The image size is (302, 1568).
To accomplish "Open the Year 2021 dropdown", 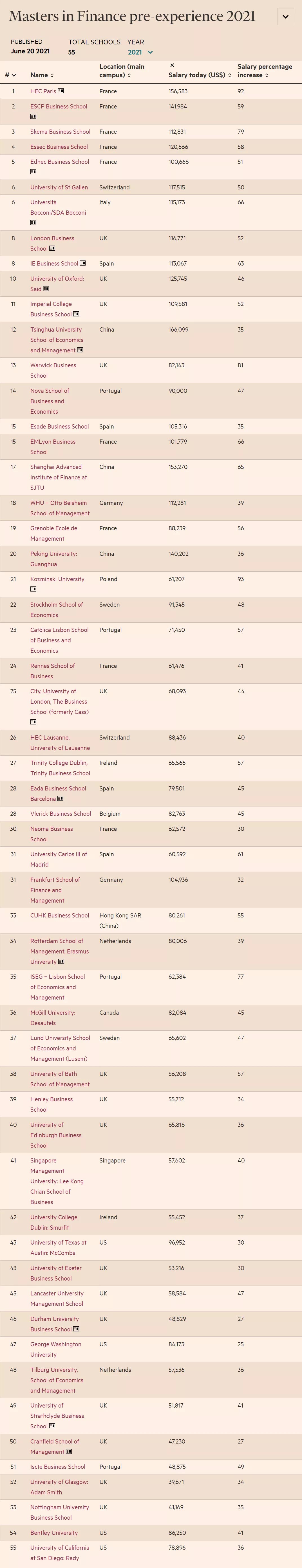I will coord(140,52).
